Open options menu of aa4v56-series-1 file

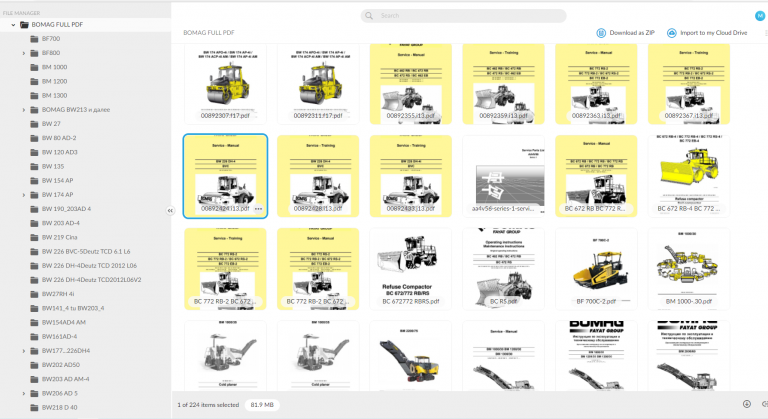click(x=542, y=211)
